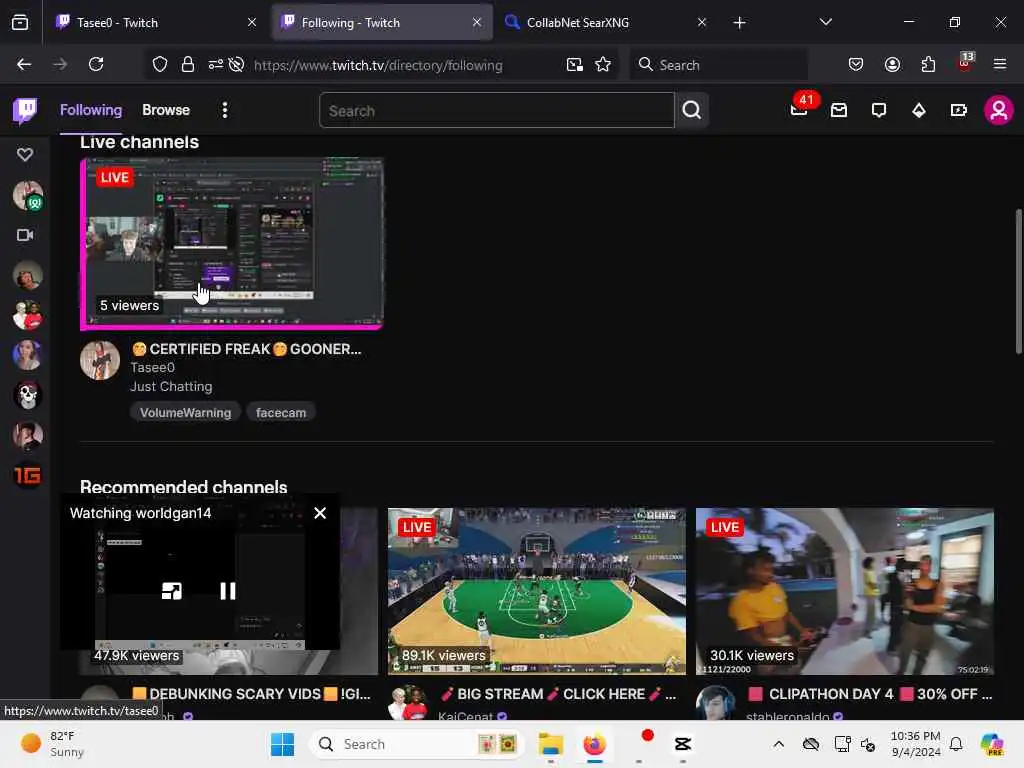Click the page vertical scrollbar

(1019, 281)
